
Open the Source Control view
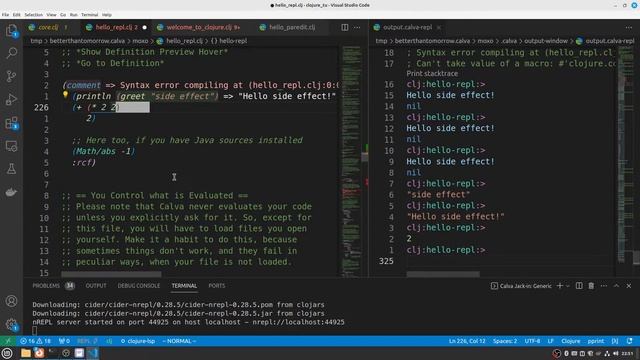(11, 76)
